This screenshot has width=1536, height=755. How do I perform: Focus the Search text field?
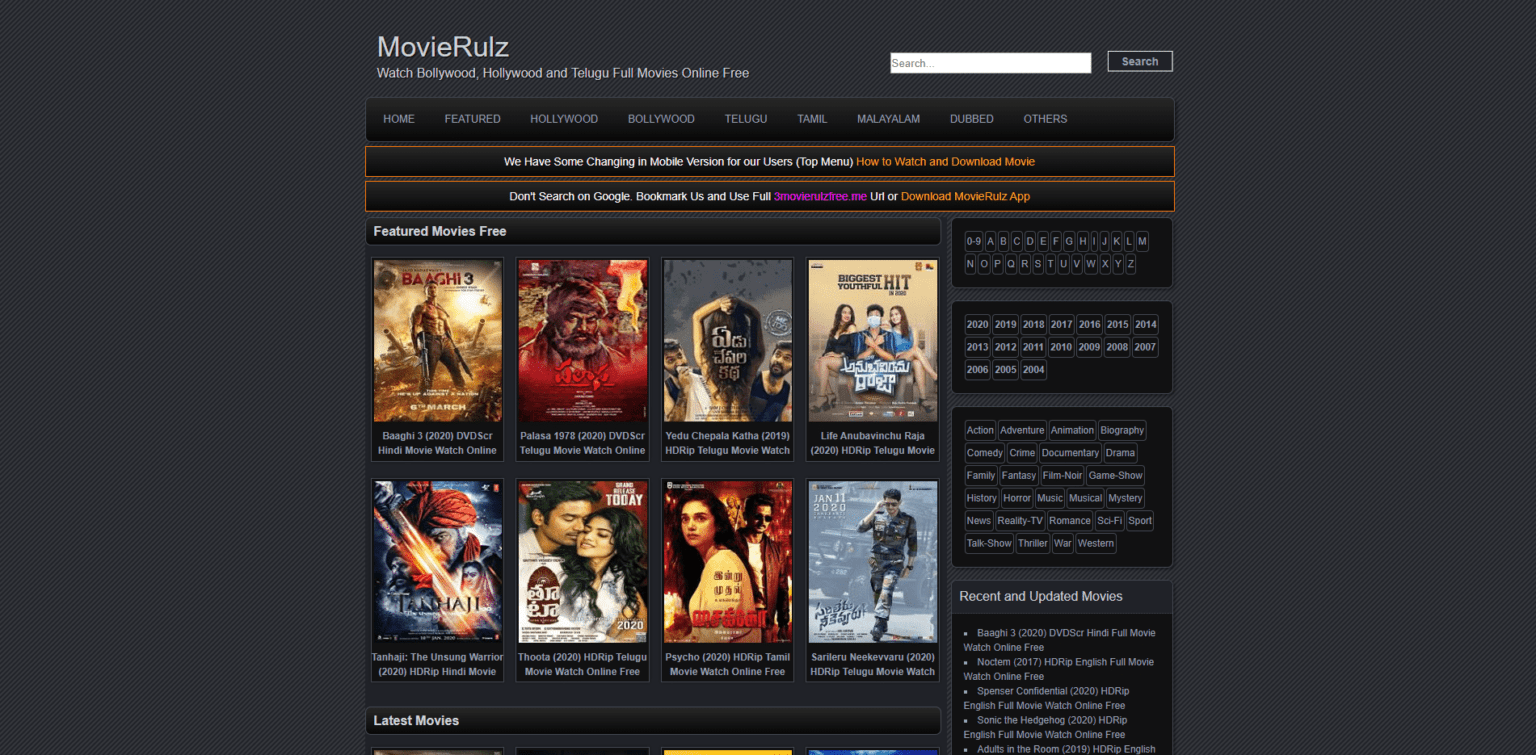990,63
